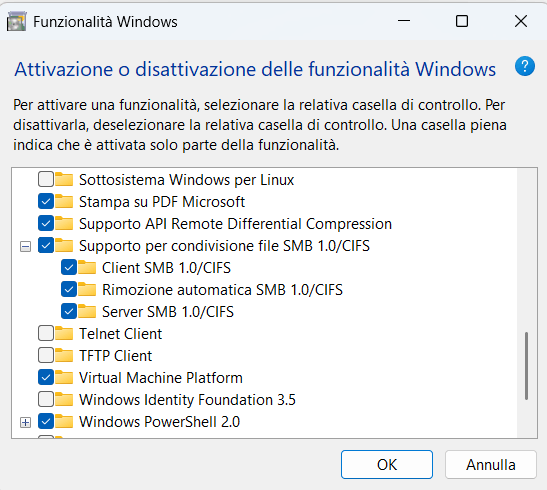
Task: Select Rimozione automatica SMB 1.0/CIFS item
Action: [222, 290]
